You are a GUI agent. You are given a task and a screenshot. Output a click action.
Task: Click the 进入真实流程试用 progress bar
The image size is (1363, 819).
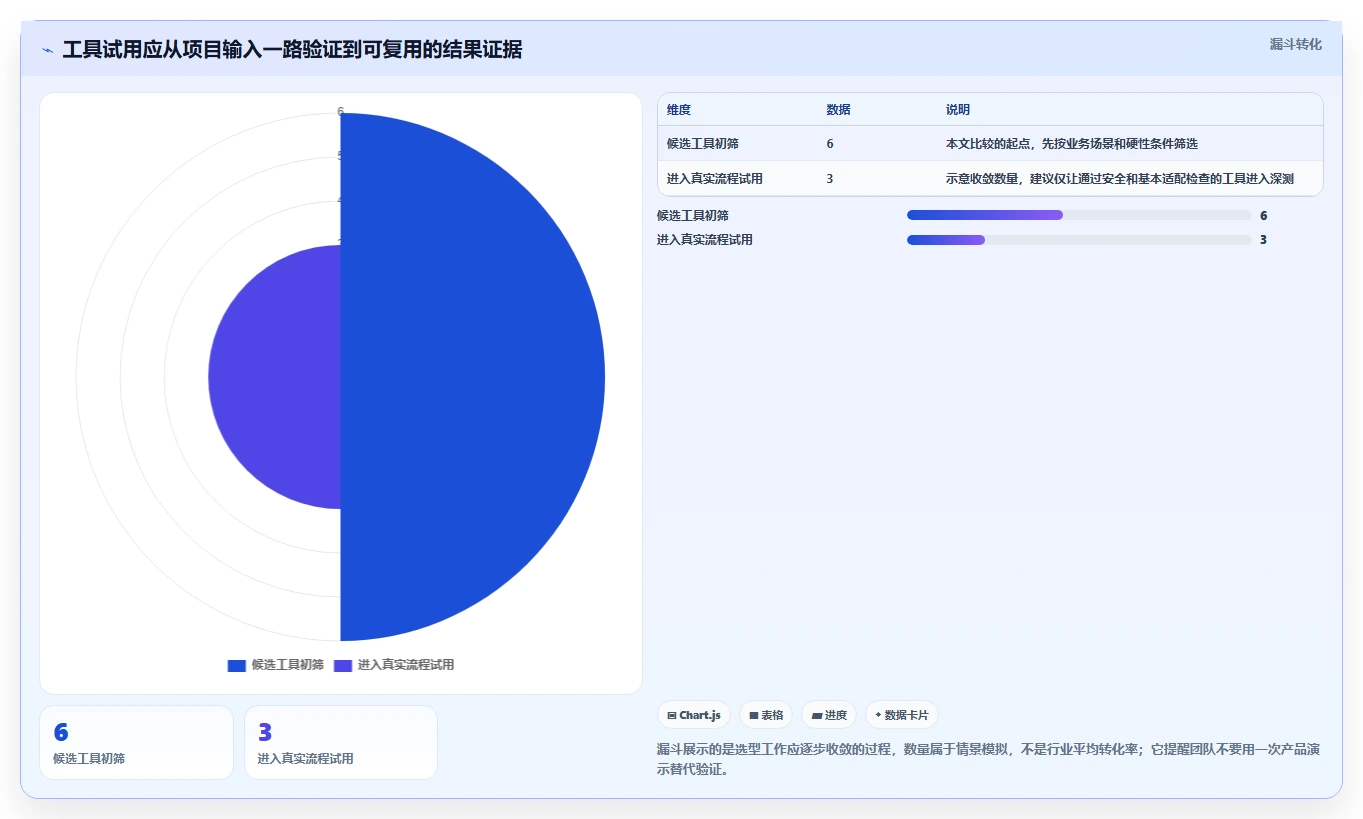point(1079,240)
